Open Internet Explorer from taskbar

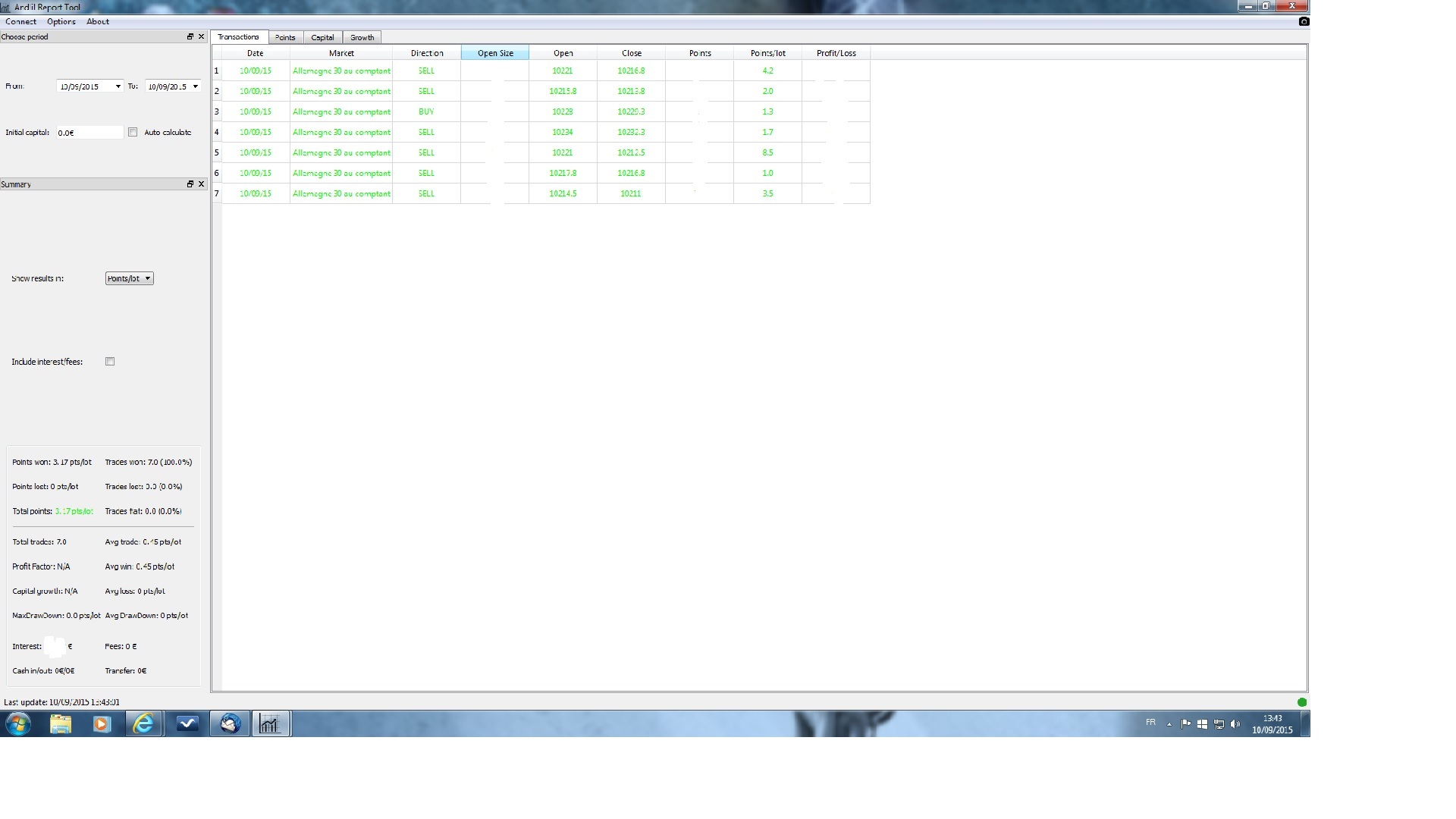point(143,724)
